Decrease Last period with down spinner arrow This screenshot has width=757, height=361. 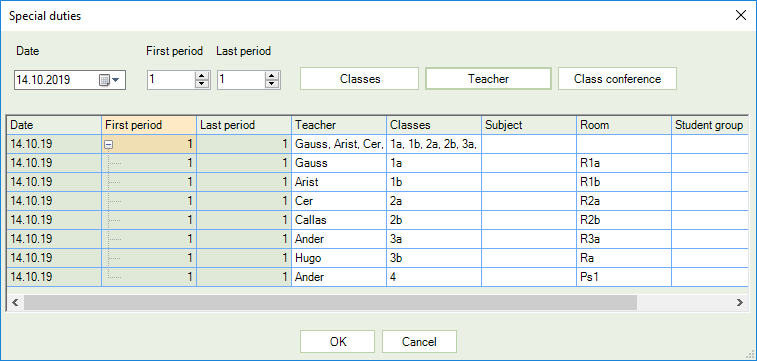coord(273,84)
